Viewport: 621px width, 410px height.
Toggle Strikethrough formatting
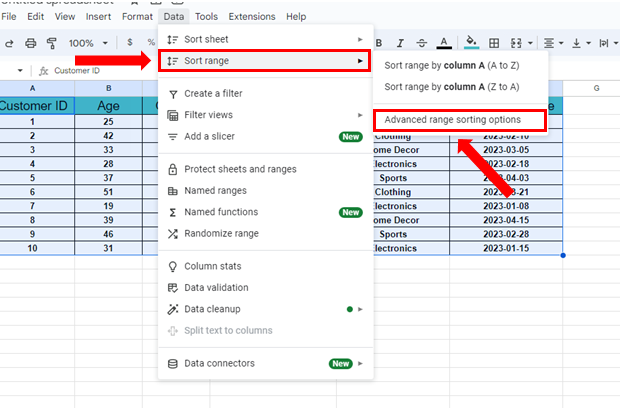(x=421, y=43)
